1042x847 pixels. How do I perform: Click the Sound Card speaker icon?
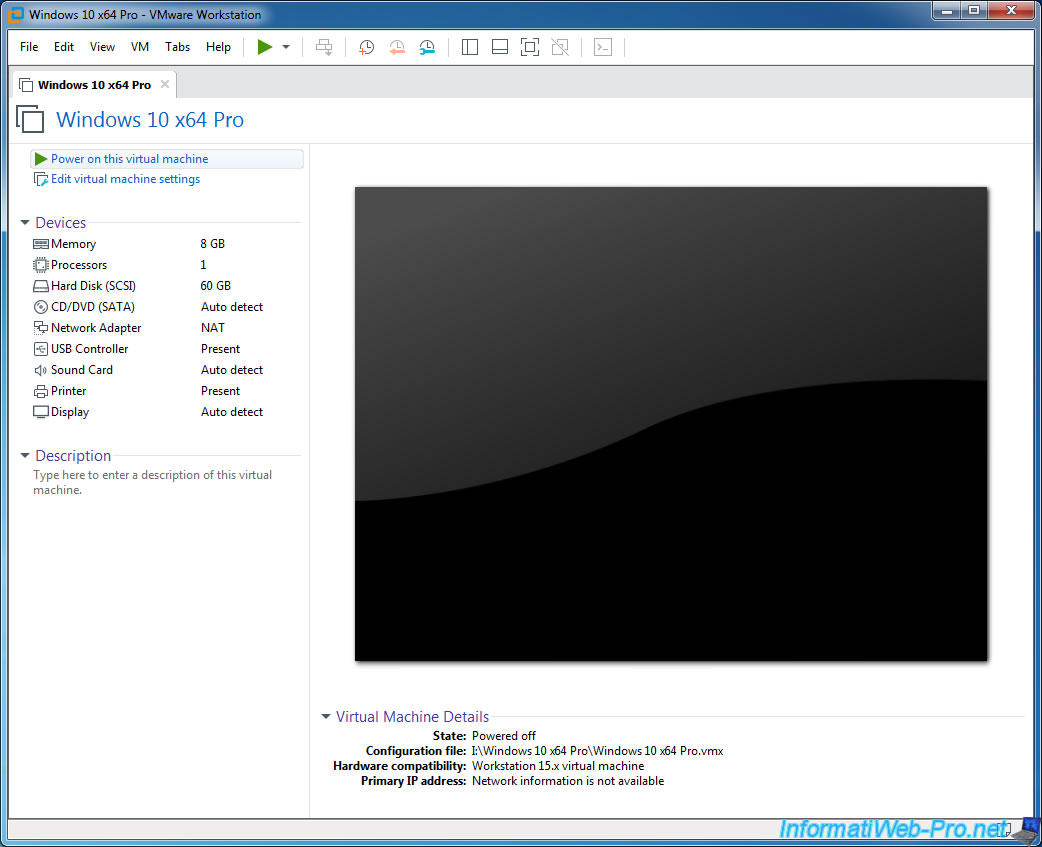click(x=41, y=370)
